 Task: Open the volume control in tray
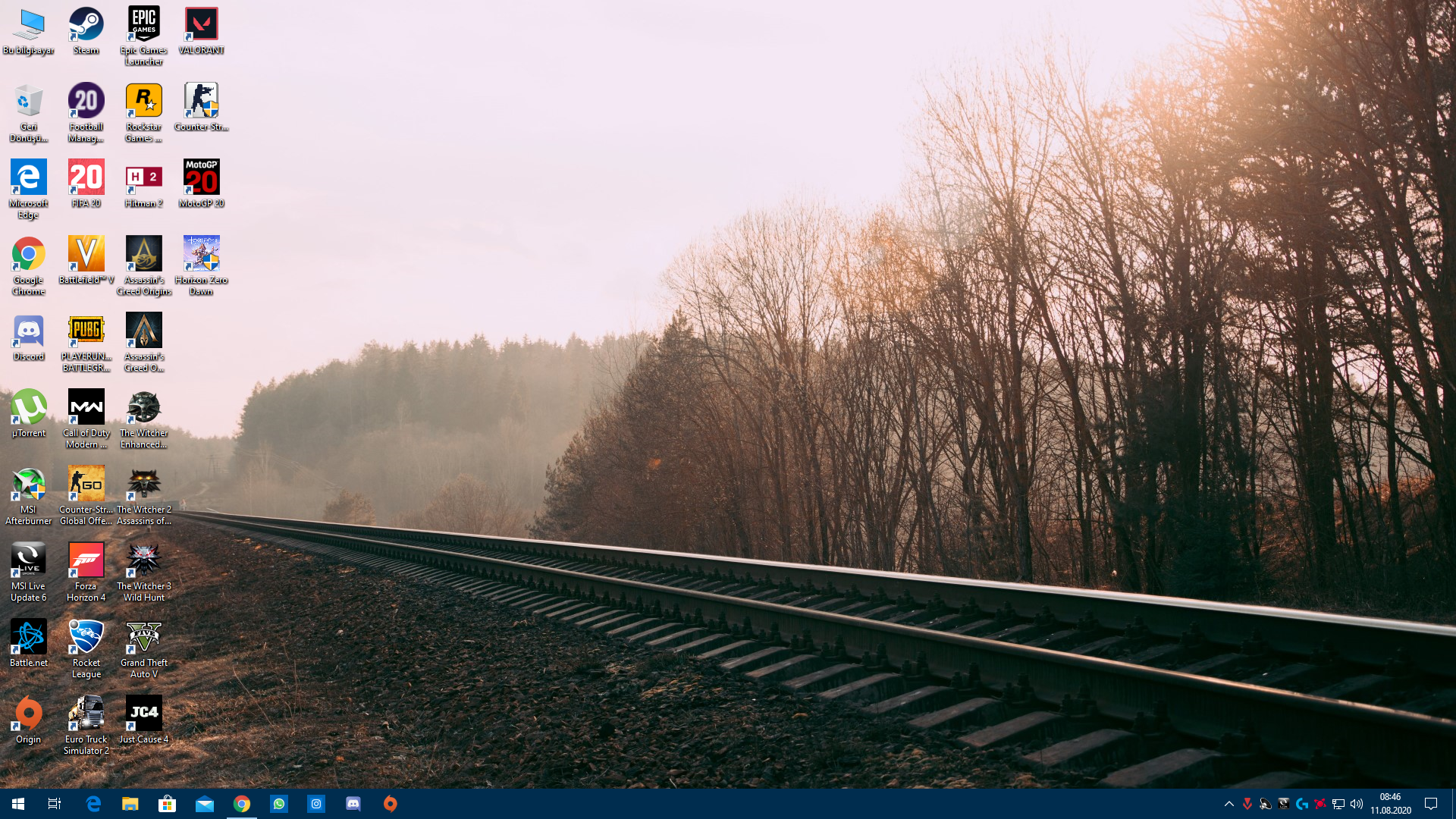pyautogui.click(x=1357, y=804)
